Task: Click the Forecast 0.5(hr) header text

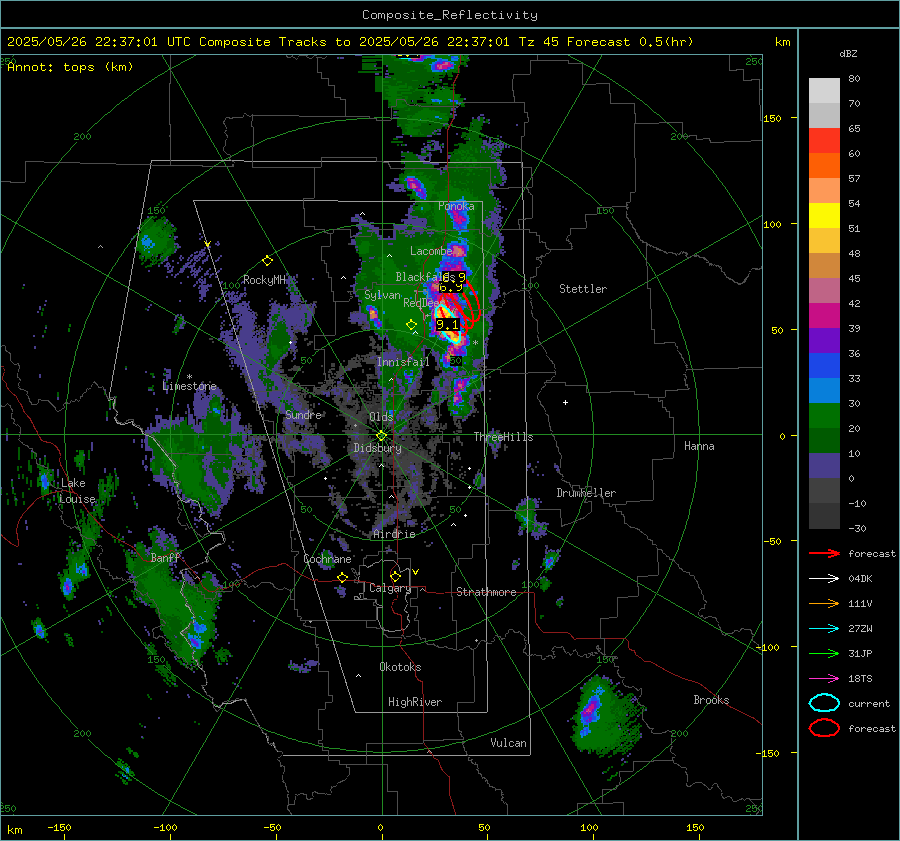Action: (x=630, y=42)
